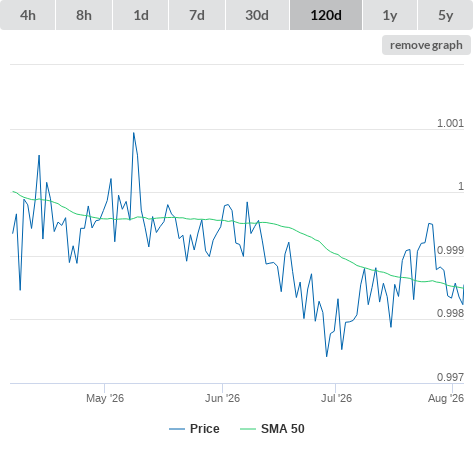Screen dimensions: 474x455
Task: Click the 1.001 y-axis label
Action: (450, 123)
